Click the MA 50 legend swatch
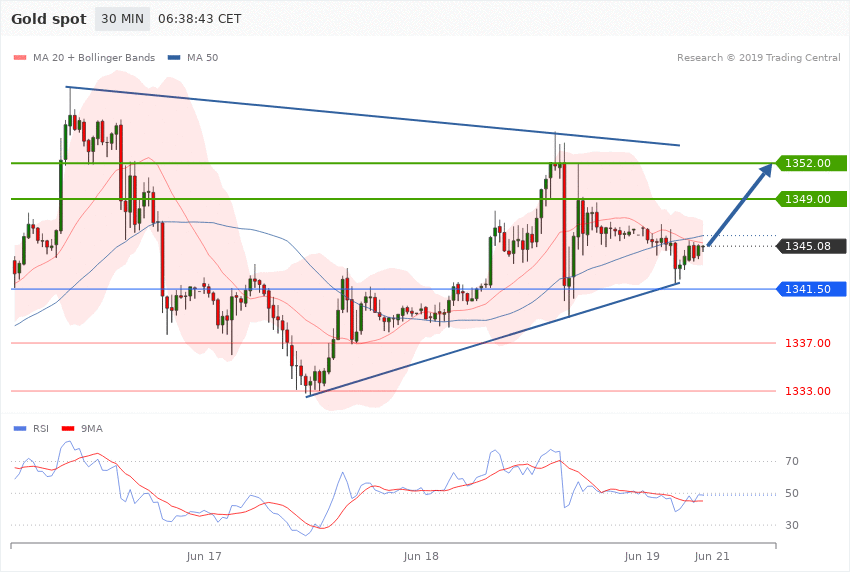 click(x=174, y=58)
